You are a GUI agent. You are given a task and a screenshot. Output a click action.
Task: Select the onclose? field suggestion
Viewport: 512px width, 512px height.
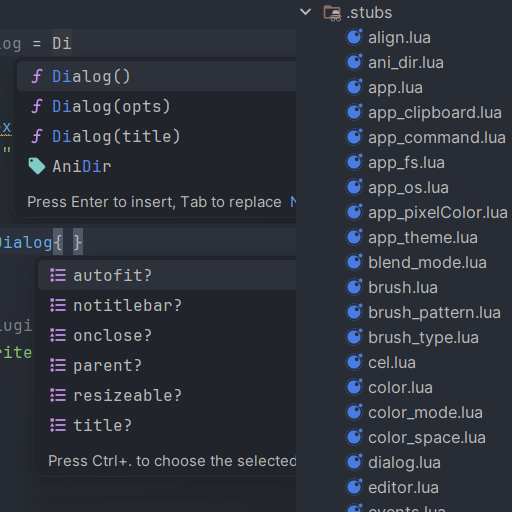pyautogui.click(x=167, y=335)
